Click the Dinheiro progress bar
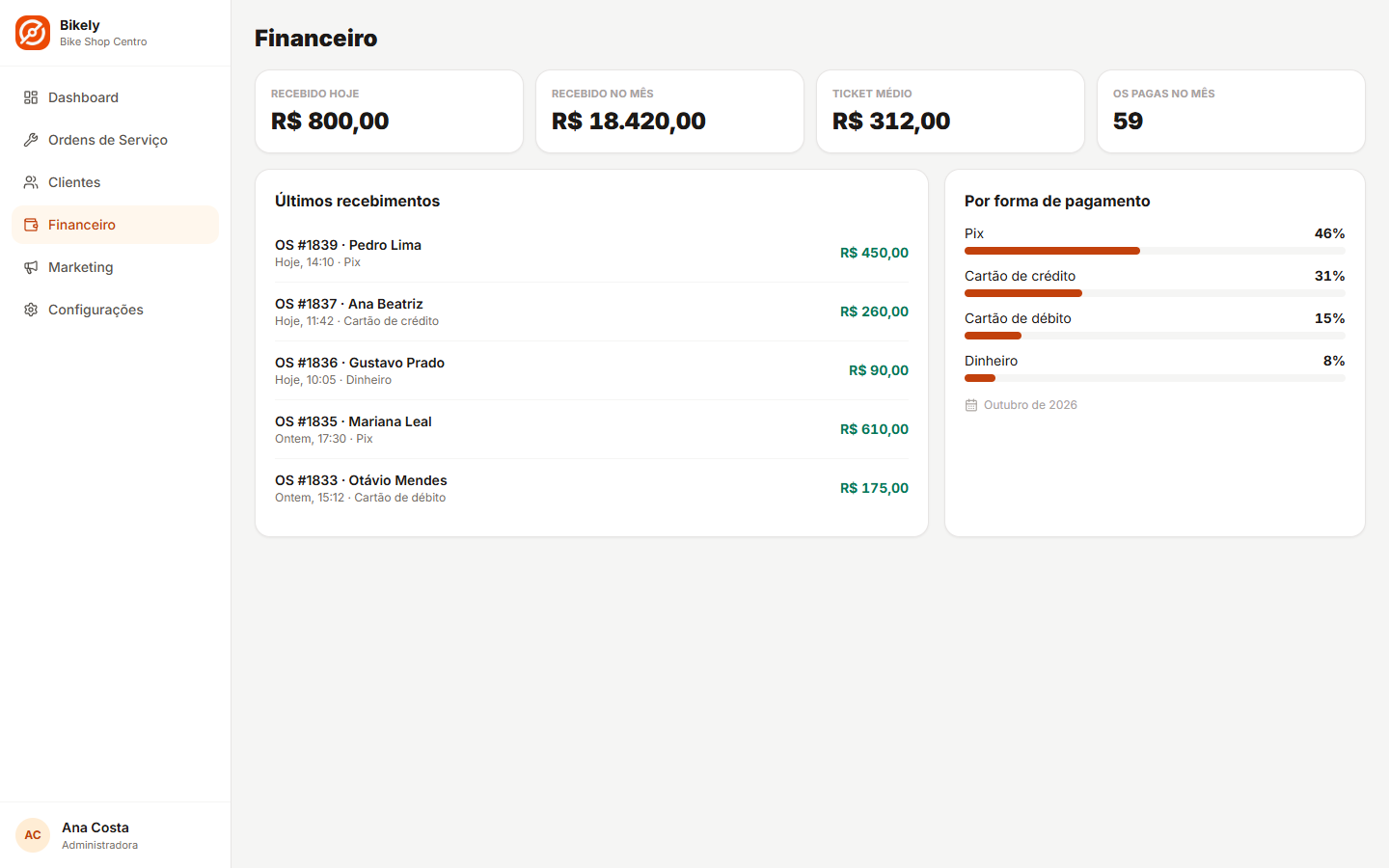Viewport: 1389px width, 868px height. coord(1155,378)
